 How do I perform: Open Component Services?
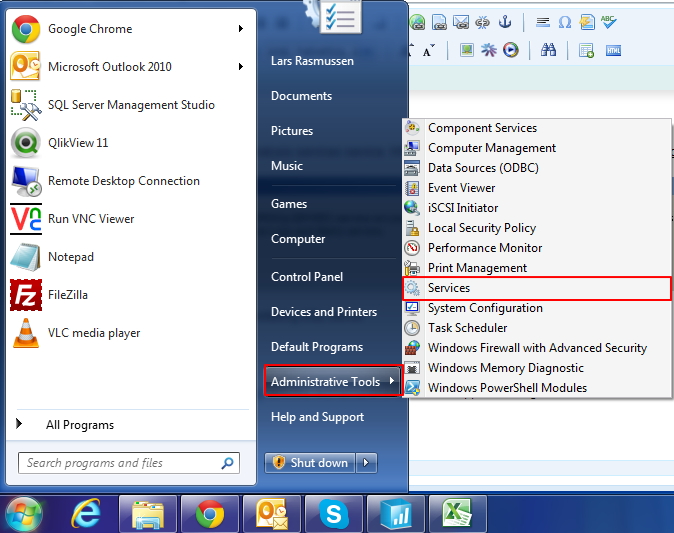coord(536,128)
